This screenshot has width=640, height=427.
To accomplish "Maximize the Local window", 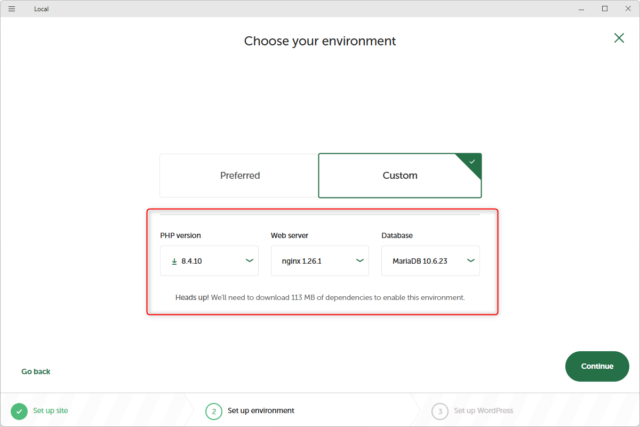I will coord(604,8).
